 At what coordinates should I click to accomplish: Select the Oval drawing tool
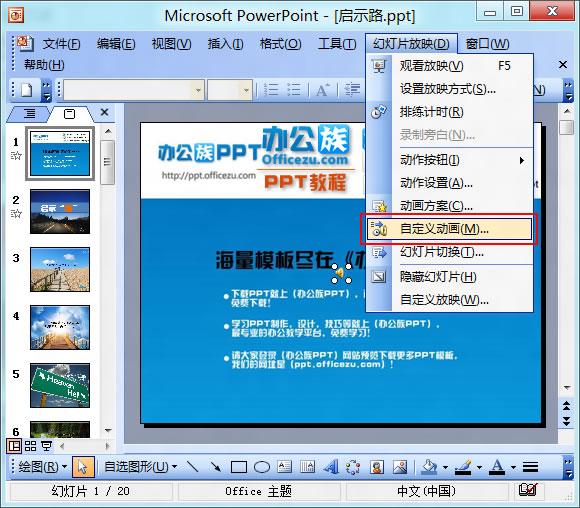262,467
